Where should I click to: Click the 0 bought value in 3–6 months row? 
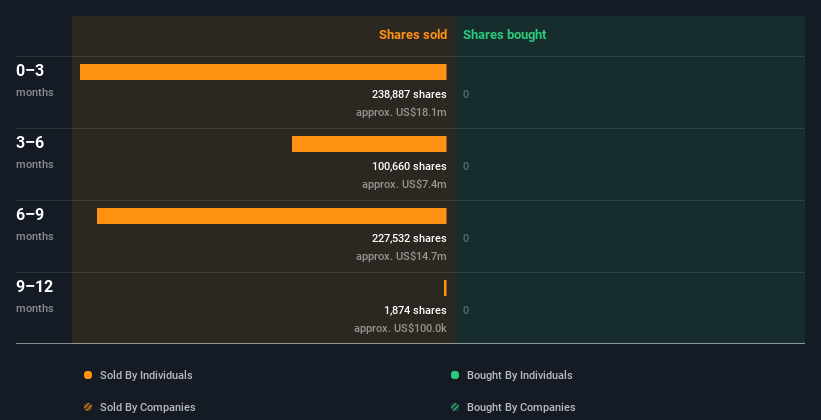tap(466, 167)
